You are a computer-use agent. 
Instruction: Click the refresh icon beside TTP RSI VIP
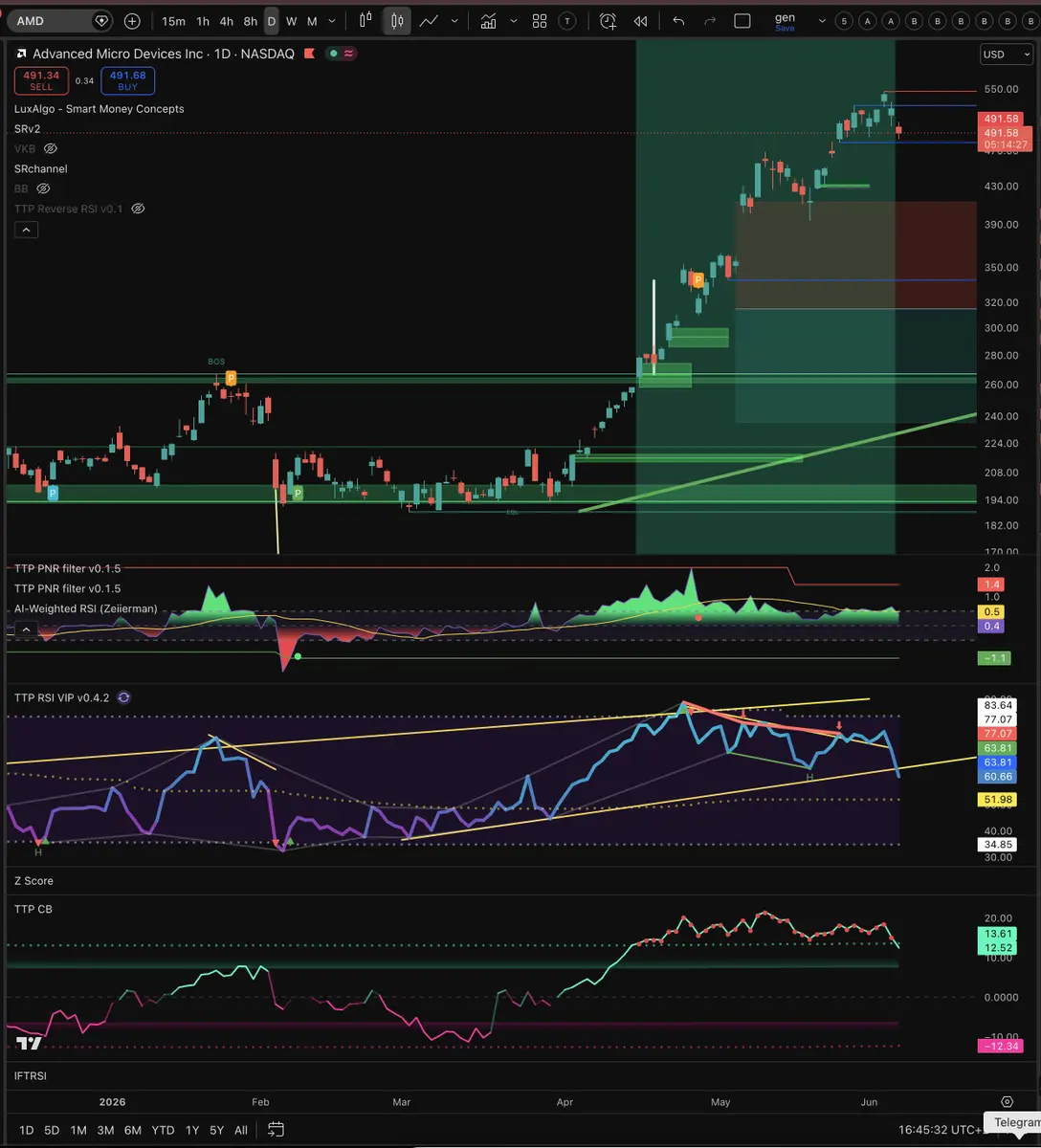(124, 698)
